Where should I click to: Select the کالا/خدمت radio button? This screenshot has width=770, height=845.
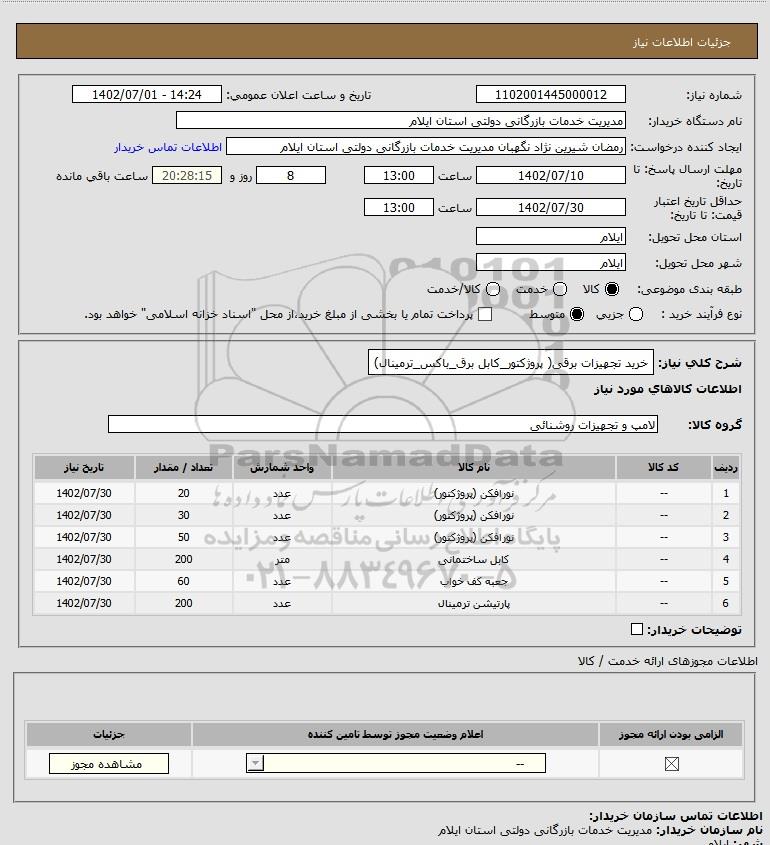492,289
